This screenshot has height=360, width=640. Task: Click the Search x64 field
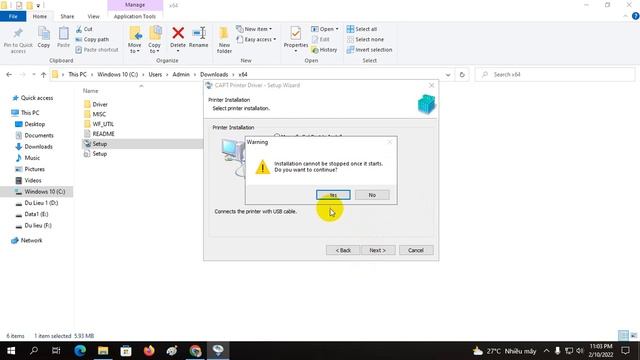pos(555,74)
